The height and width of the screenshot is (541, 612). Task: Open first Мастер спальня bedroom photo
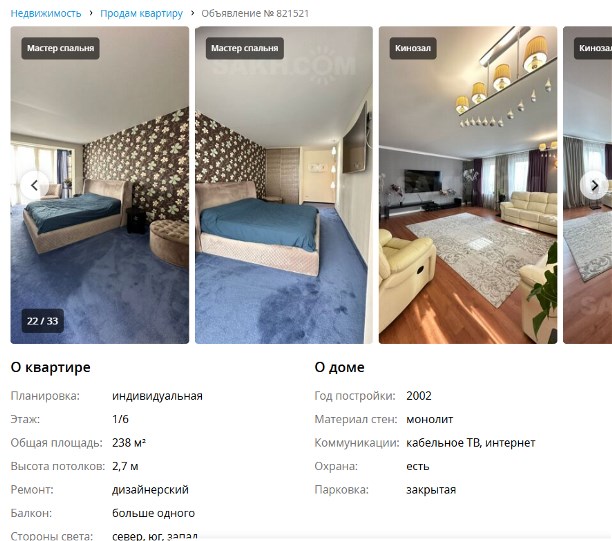[x=100, y=185]
